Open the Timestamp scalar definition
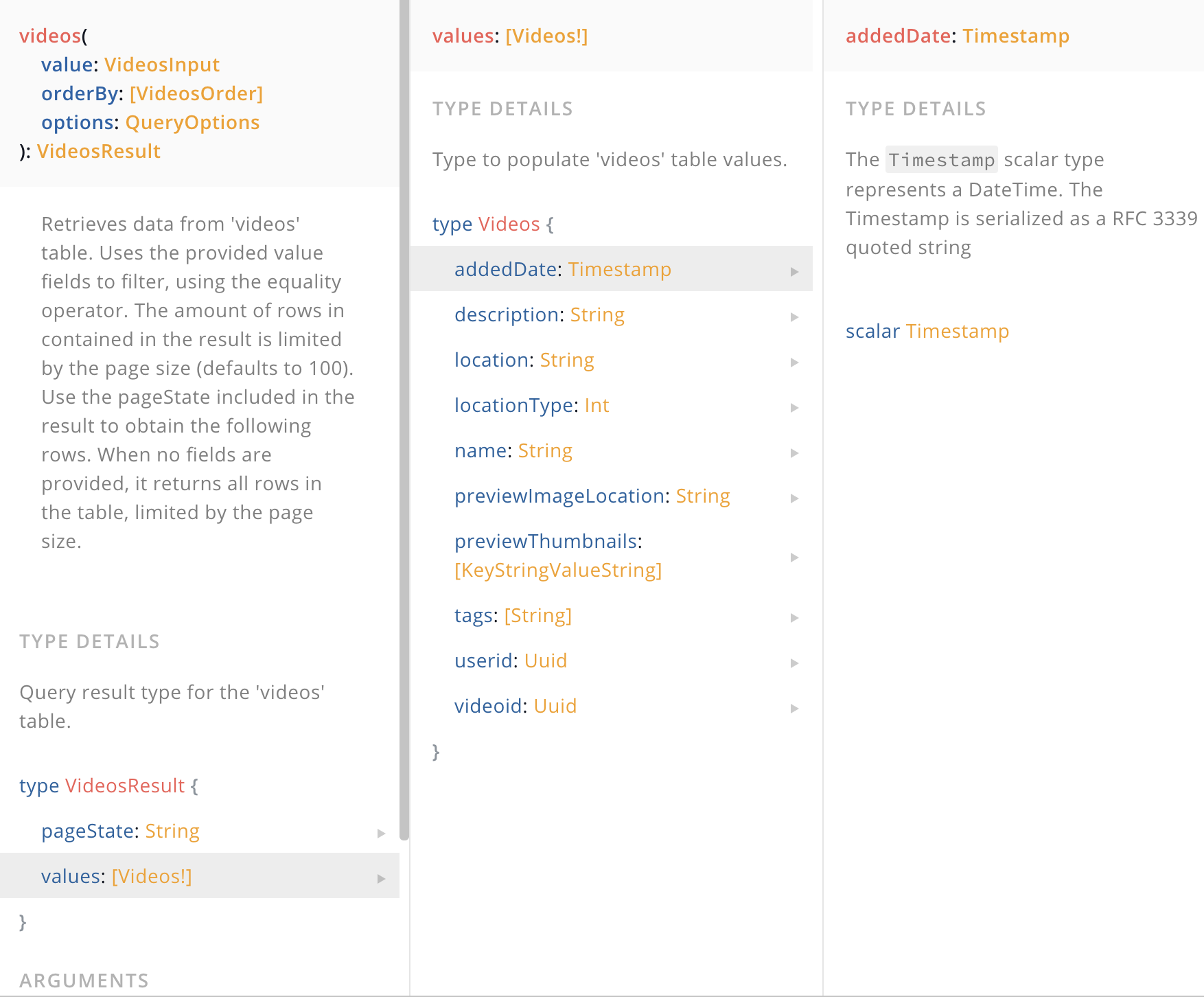Viewport: 1204px width, 997px height. tap(958, 331)
